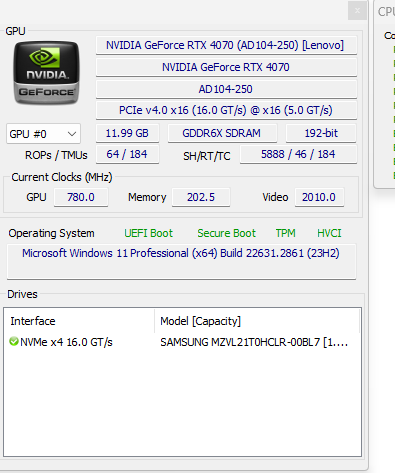Click the TPM status label
This screenshot has height=473, width=395.
pos(286,233)
